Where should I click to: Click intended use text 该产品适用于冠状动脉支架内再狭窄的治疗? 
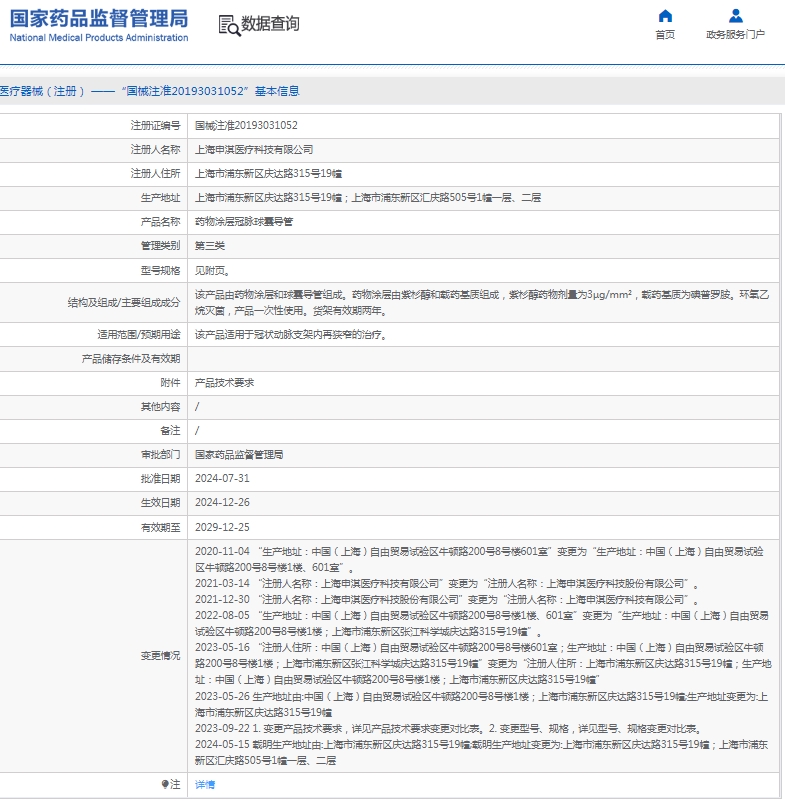291,335
